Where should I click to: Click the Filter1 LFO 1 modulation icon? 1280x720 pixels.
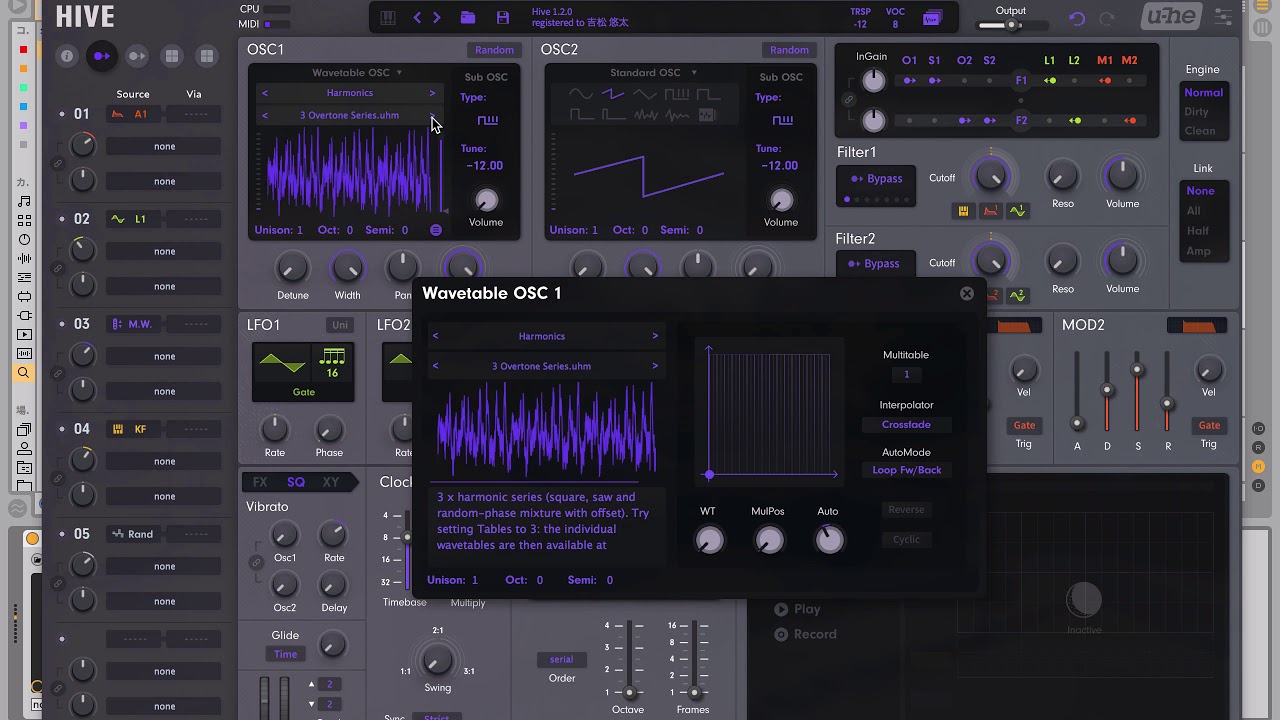point(1018,211)
